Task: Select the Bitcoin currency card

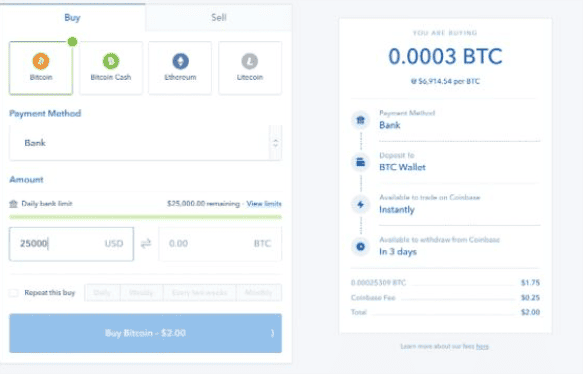Action: [41, 68]
